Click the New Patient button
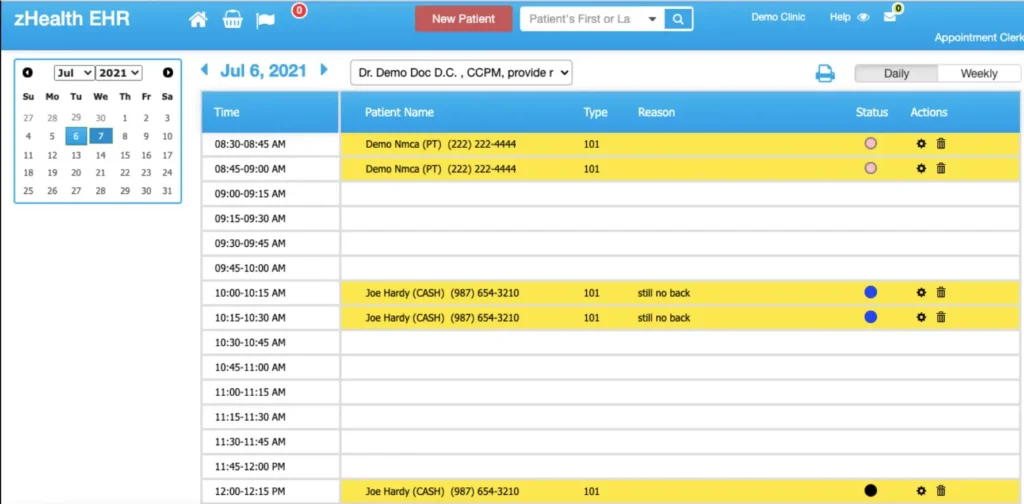 point(464,19)
